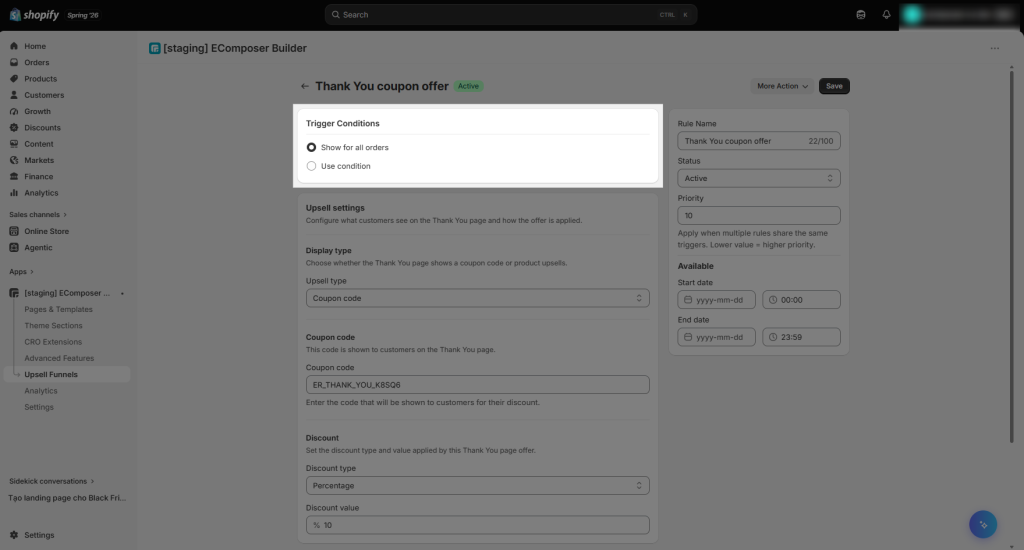Click the Start date calendar icon

coord(688,300)
